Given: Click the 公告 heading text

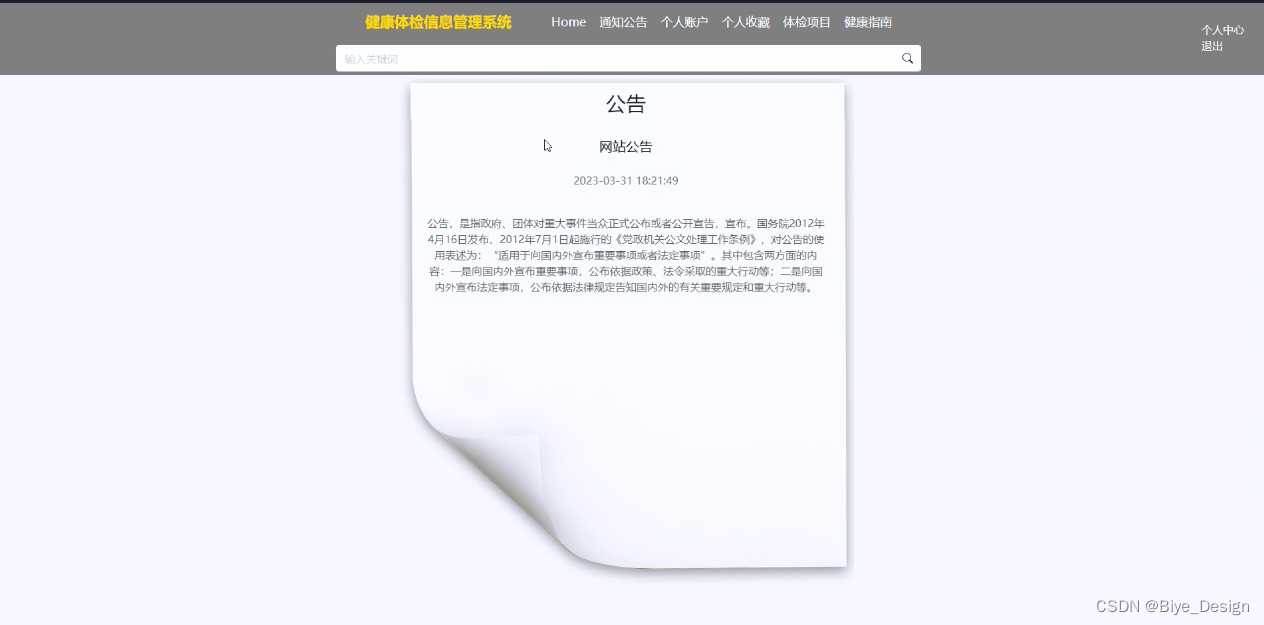Looking at the screenshot, I should coord(626,104).
